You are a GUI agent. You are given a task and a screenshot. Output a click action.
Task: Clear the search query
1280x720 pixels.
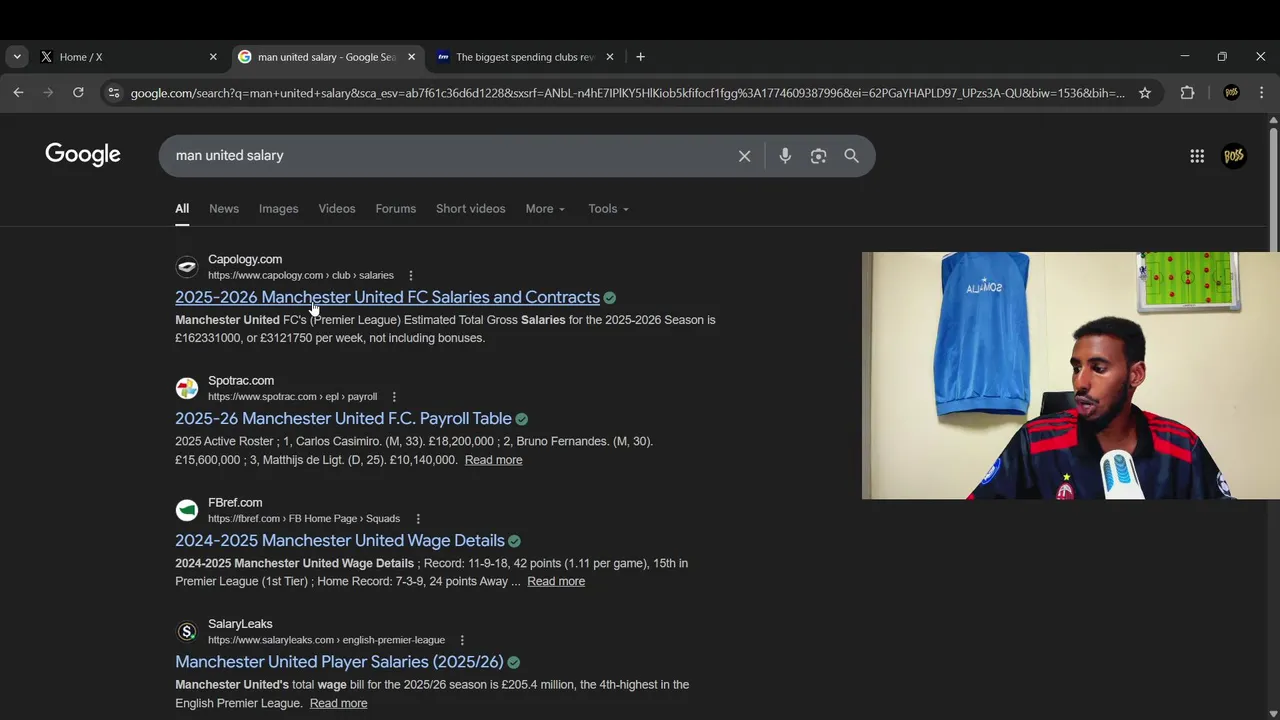(744, 156)
